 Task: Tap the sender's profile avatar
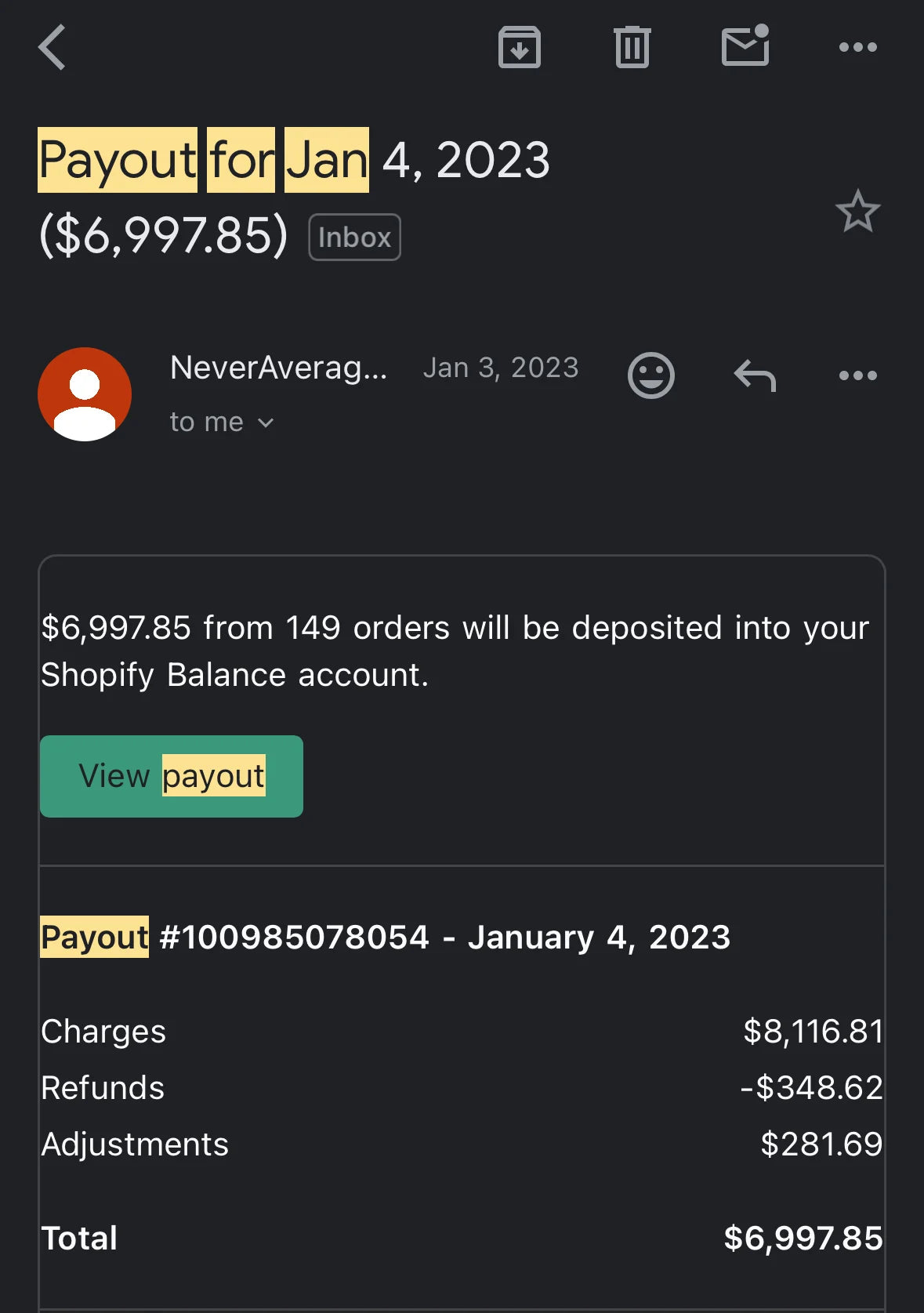tap(85, 394)
